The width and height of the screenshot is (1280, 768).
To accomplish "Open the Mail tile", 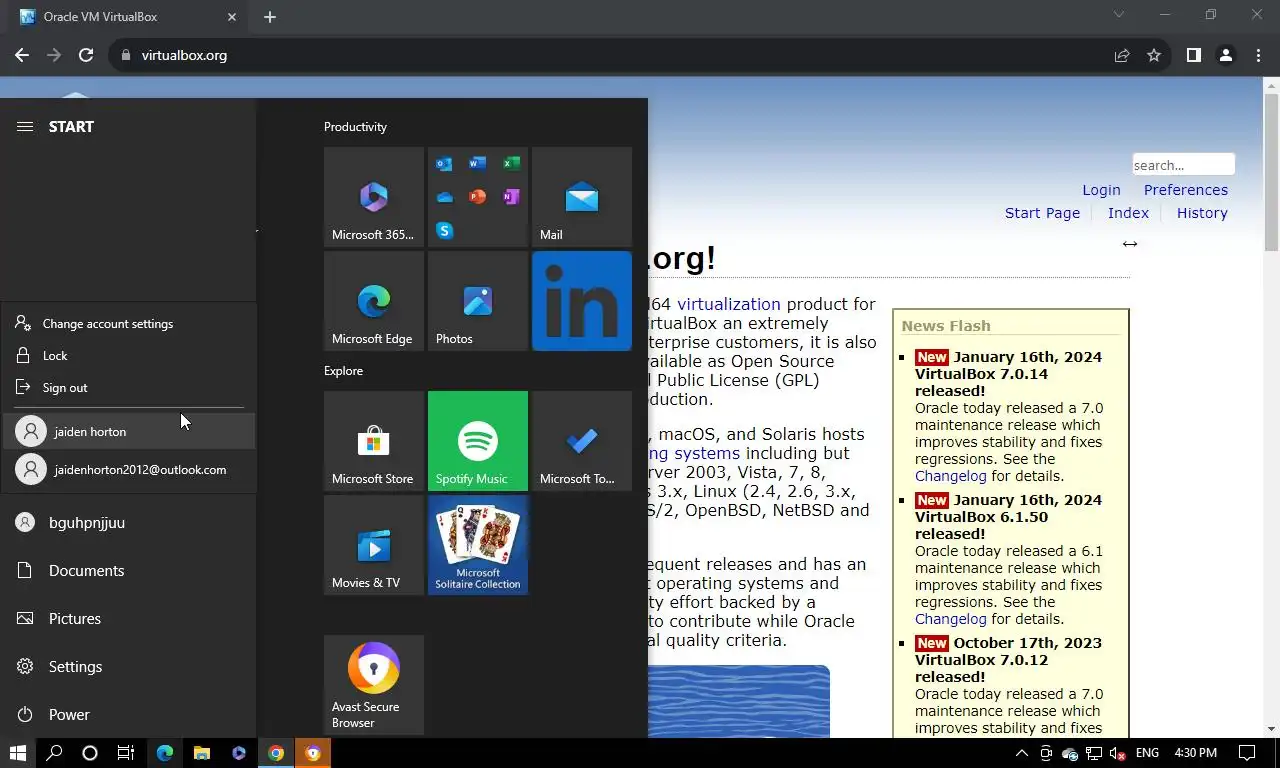I will 582,197.
